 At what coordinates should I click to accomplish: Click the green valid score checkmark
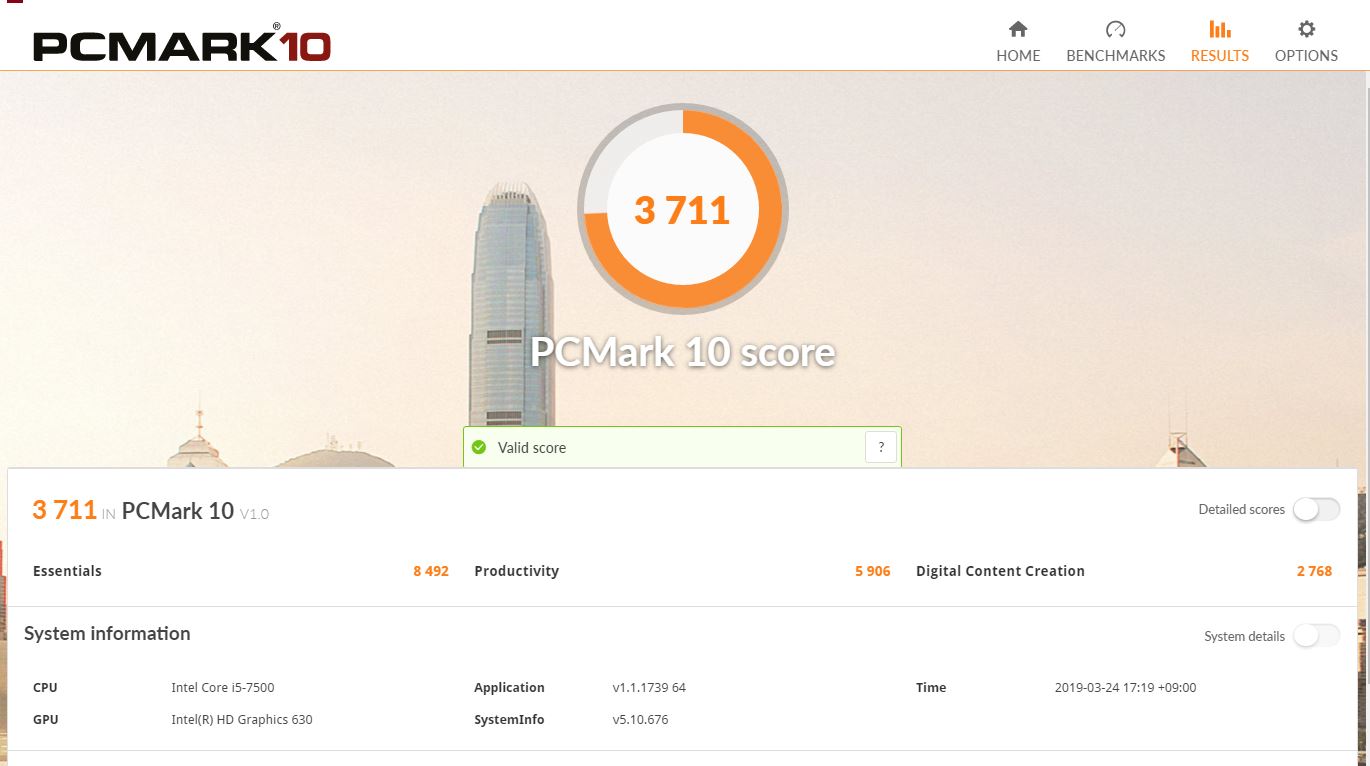(479, 447)
